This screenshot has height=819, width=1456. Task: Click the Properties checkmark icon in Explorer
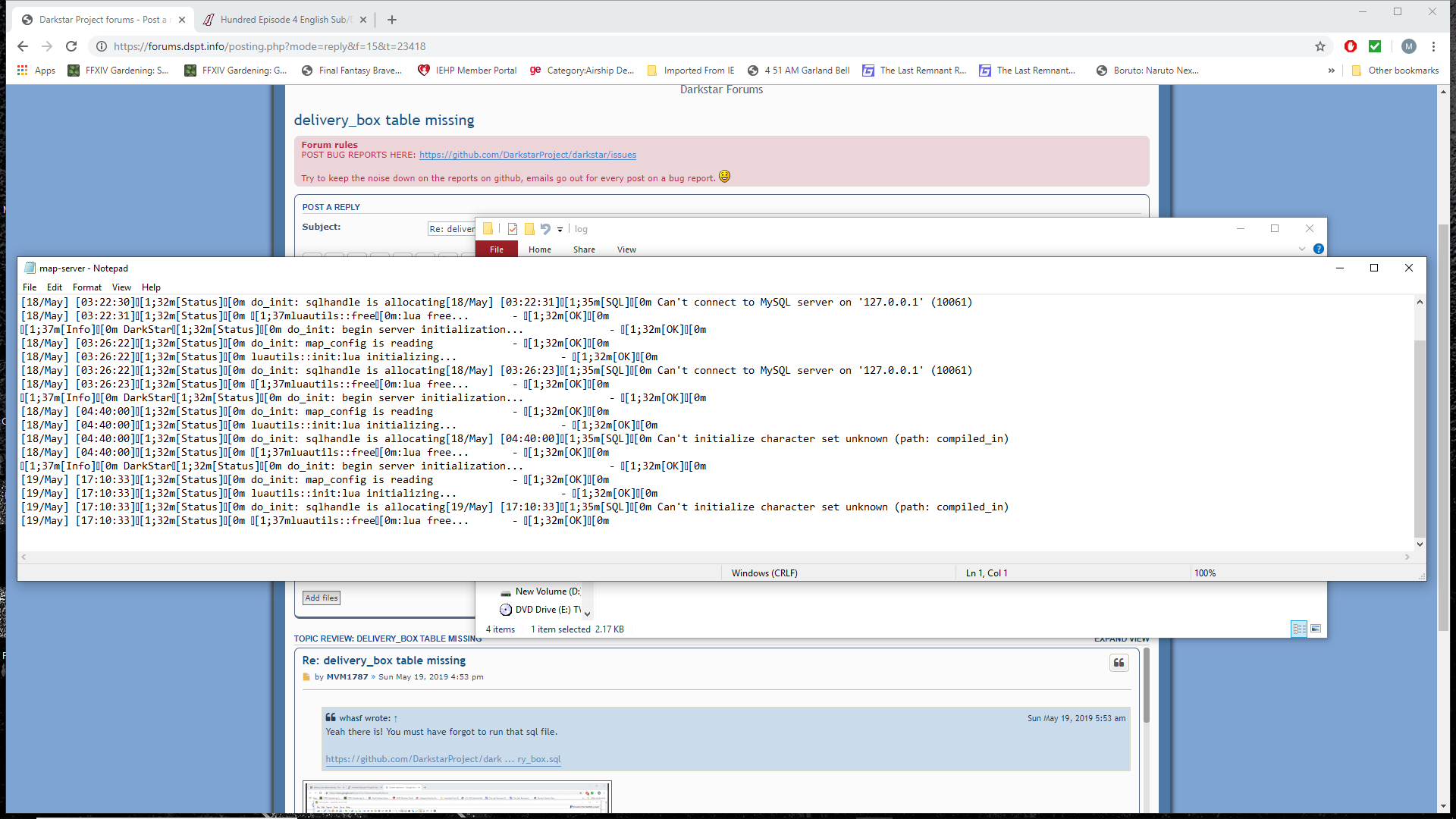click(513, 229)
